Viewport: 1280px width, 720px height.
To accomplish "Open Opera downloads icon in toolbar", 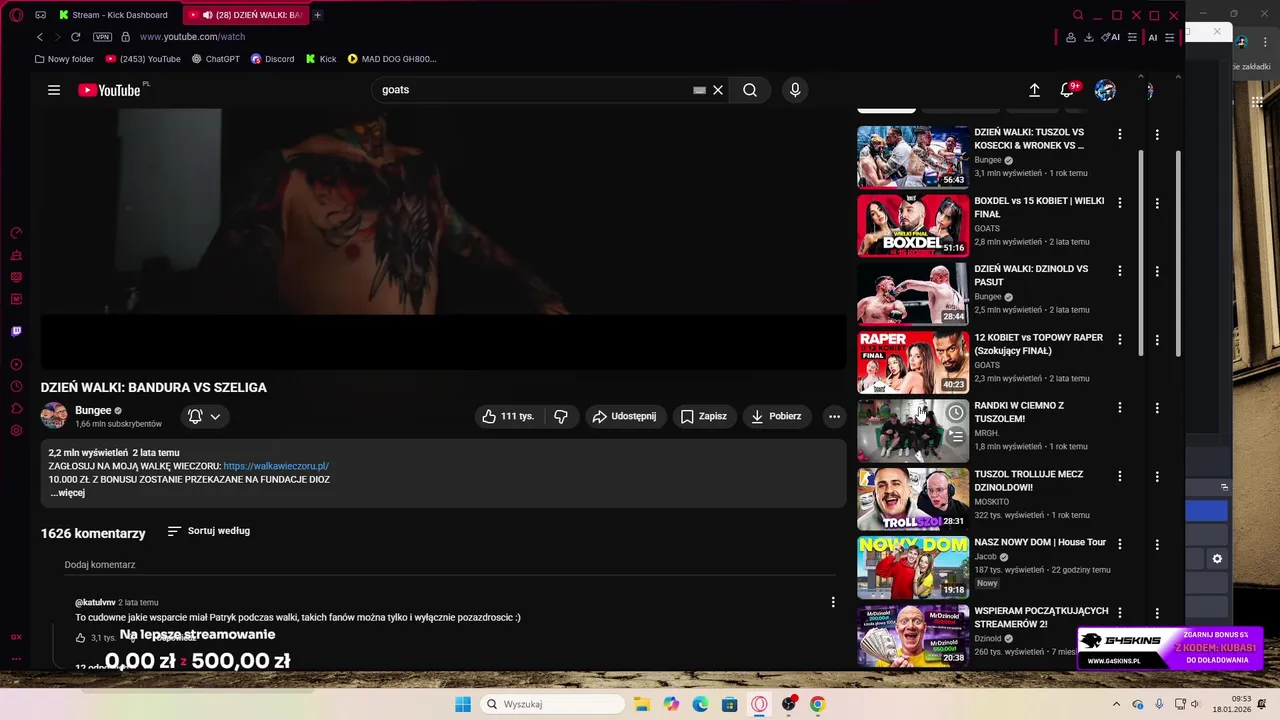I will tap(1089, 37).
